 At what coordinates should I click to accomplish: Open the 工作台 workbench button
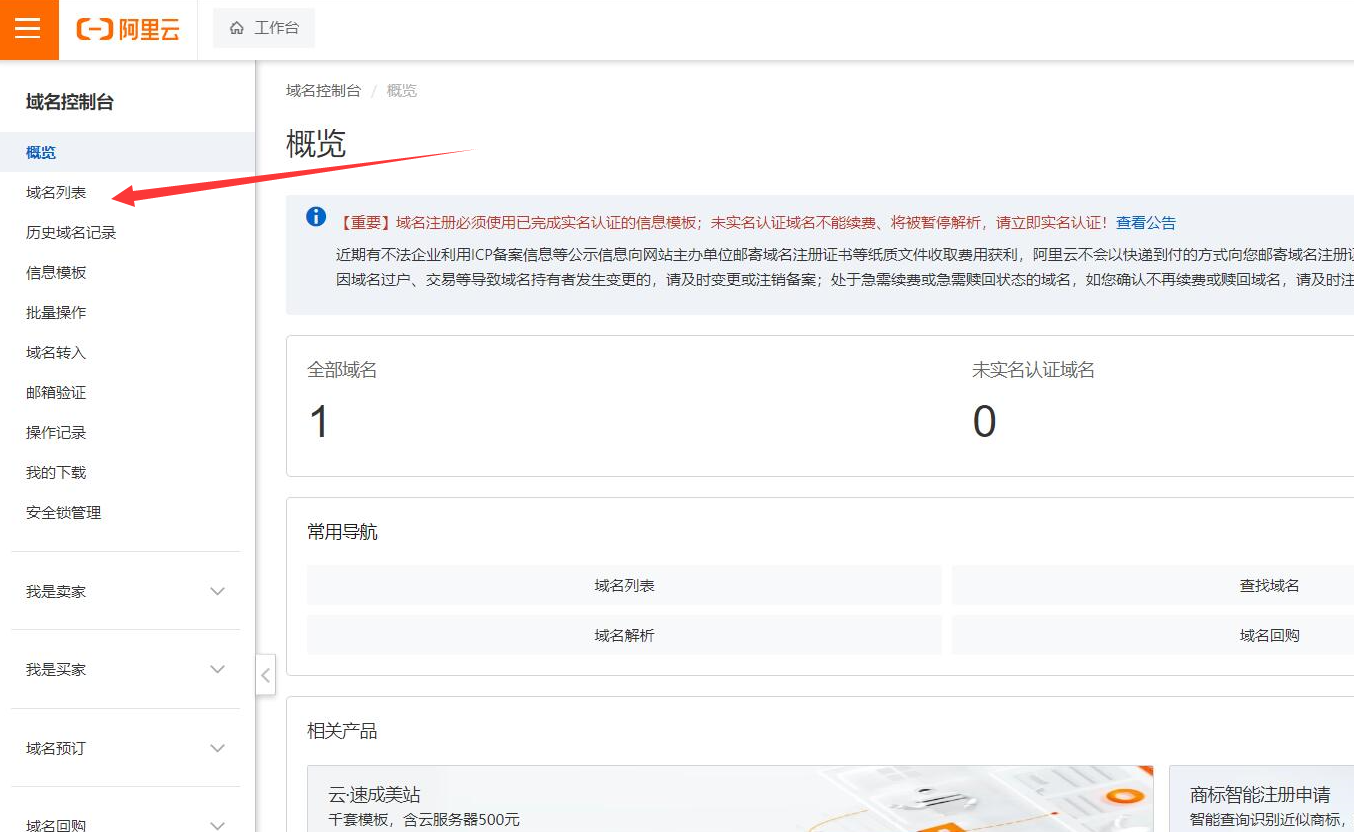pos(264,28)
